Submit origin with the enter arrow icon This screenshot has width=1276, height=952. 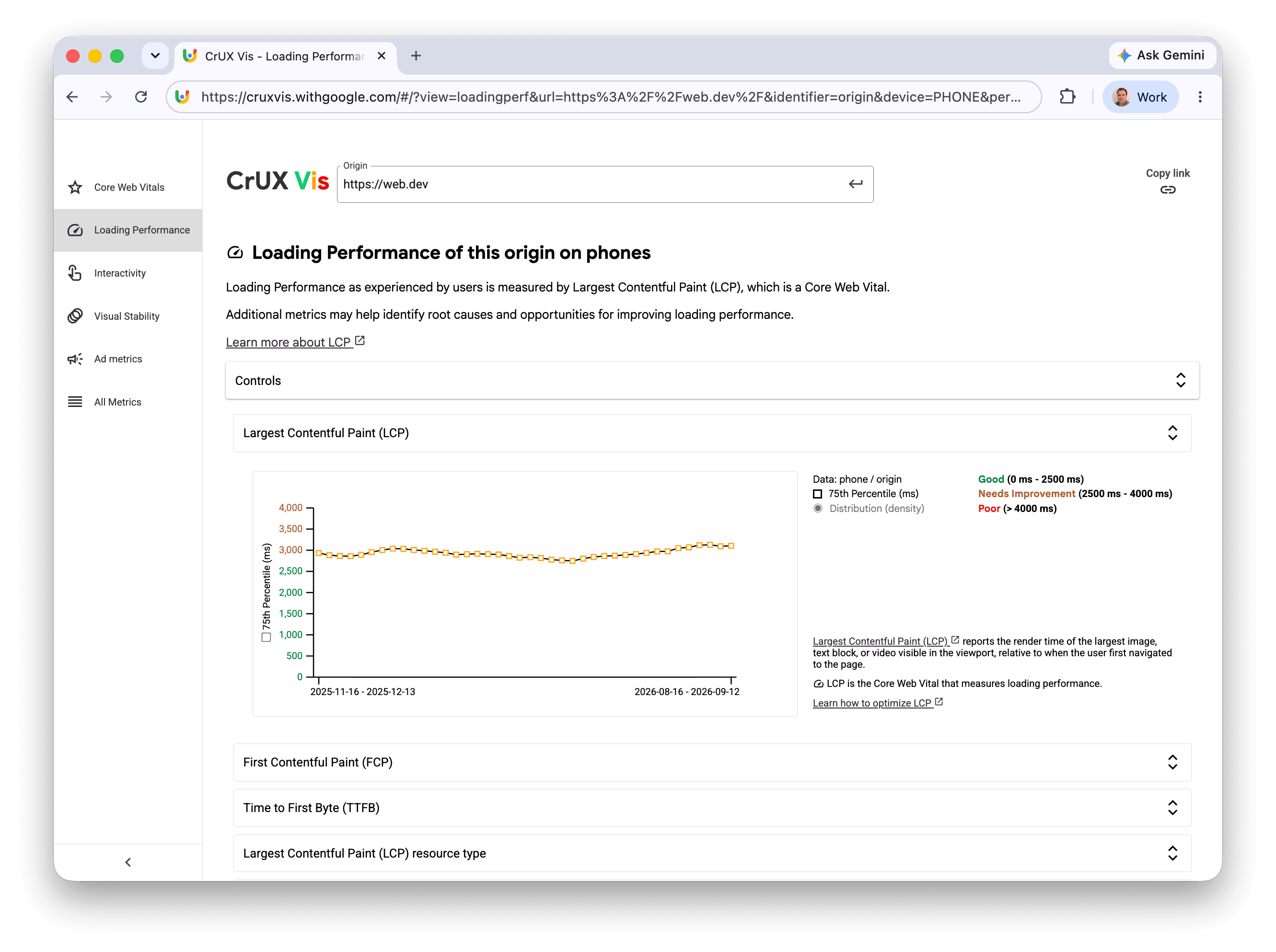855,184
